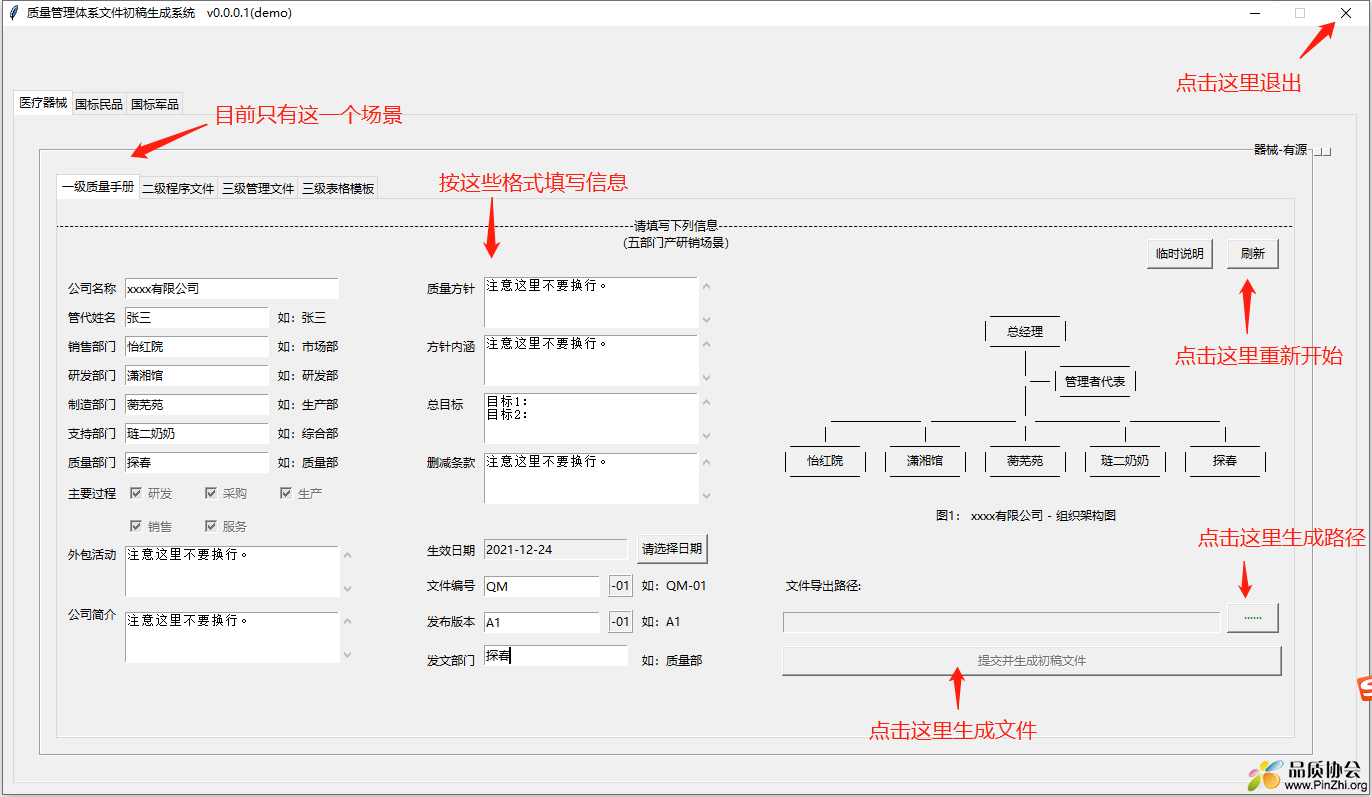Viewport: 1372px width, 797px height.
Task: Click down arrow of 外包活动 scrollbar
Action: pos(348,588)
